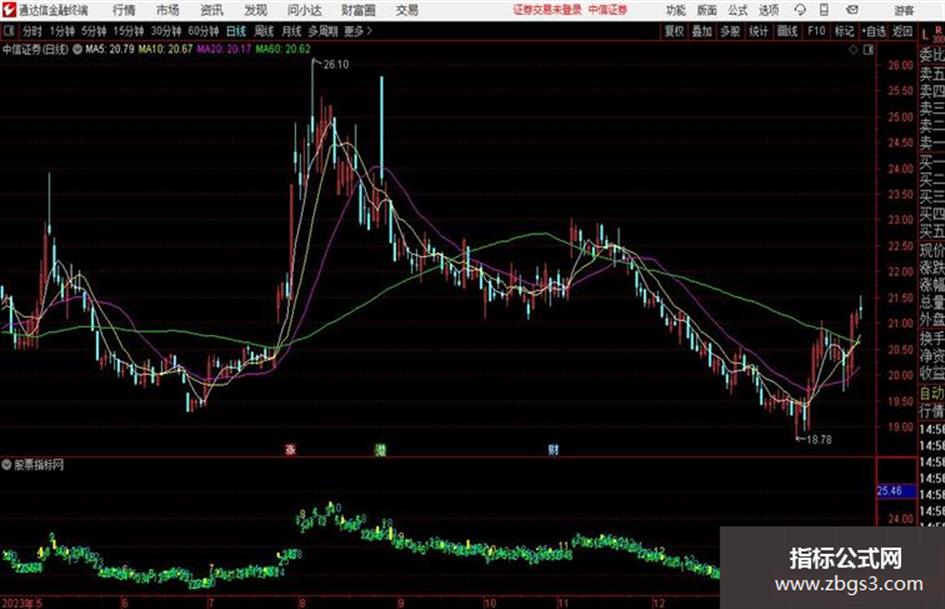Click the 港 marker on the chart
Image resolution: width=945 pixels, height=609 pixels.
tap(380, 449)
